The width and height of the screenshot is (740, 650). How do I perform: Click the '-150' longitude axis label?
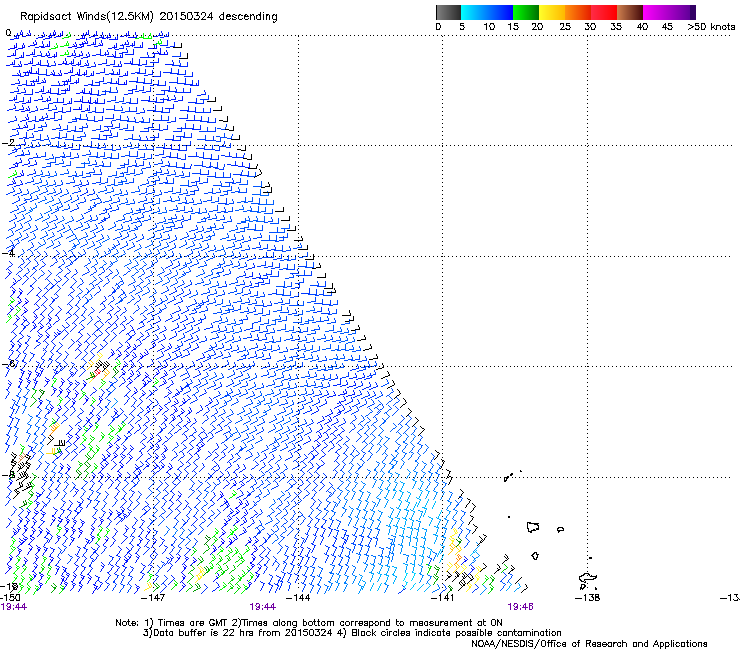coord(10,598)
